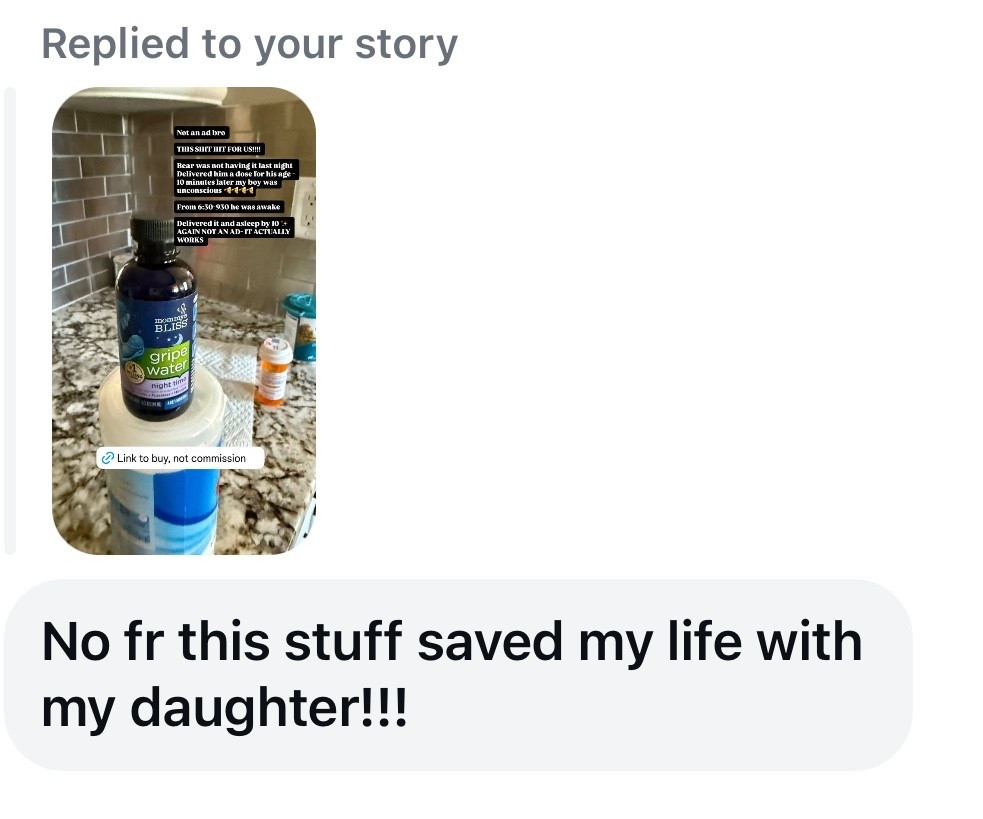Click the "Bear was not having it" text block
983x819 pixels.
pos(234,177)
